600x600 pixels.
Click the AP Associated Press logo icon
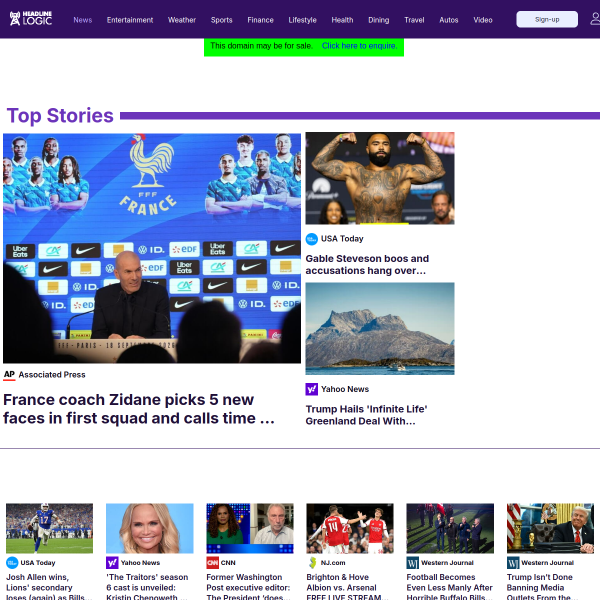pos(9,375)
